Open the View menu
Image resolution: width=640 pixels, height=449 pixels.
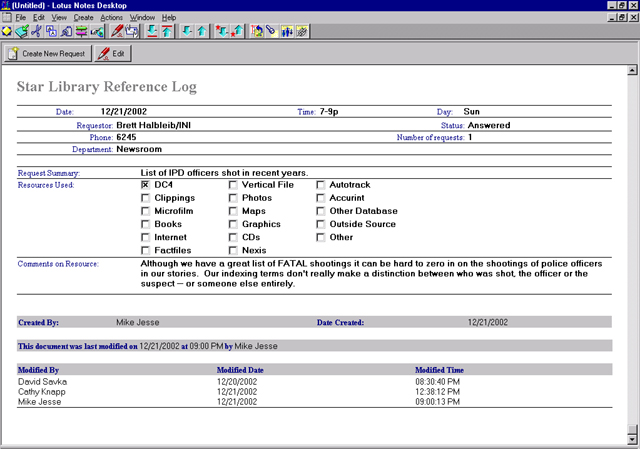coord(59,18)
